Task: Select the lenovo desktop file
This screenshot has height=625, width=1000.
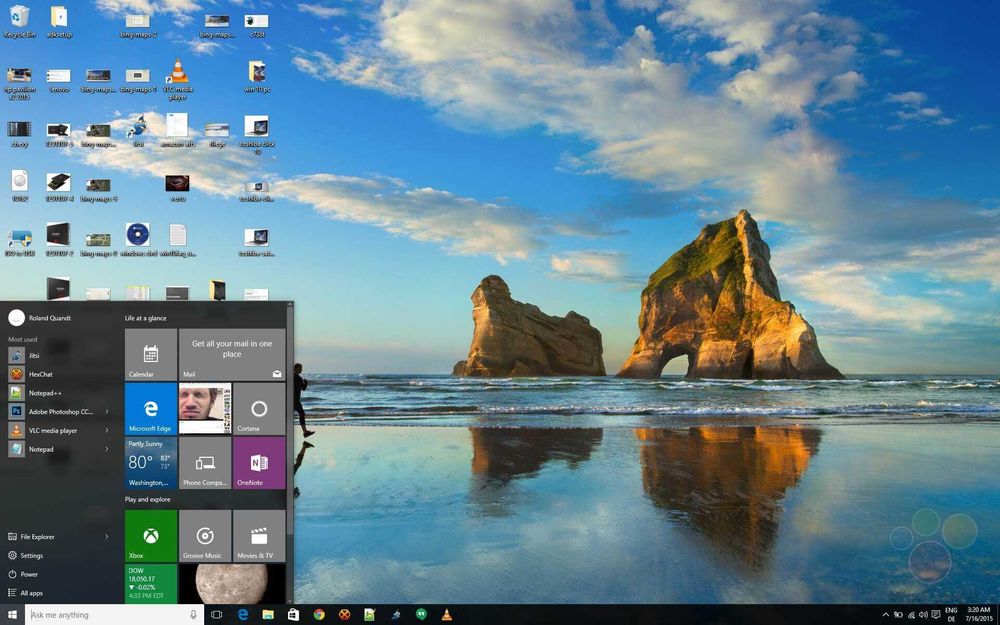Action: point(59,80)
